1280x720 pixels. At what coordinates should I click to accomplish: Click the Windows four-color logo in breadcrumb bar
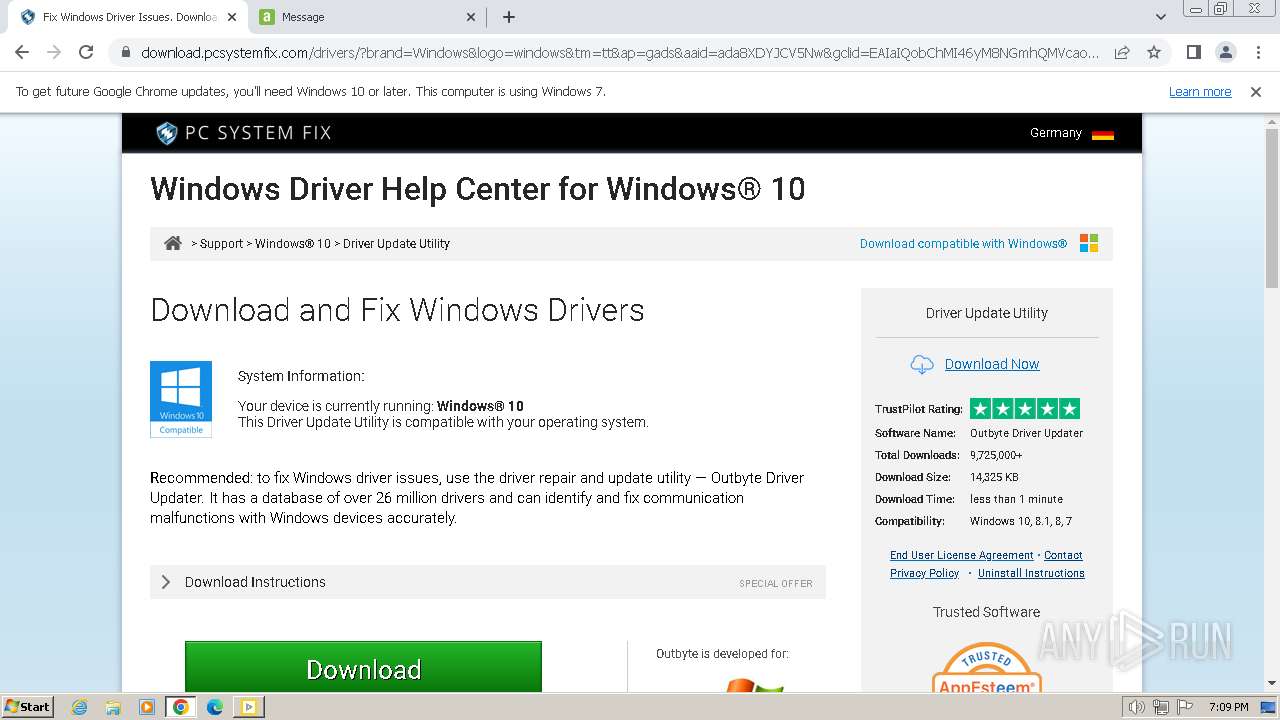[1089, 243]
